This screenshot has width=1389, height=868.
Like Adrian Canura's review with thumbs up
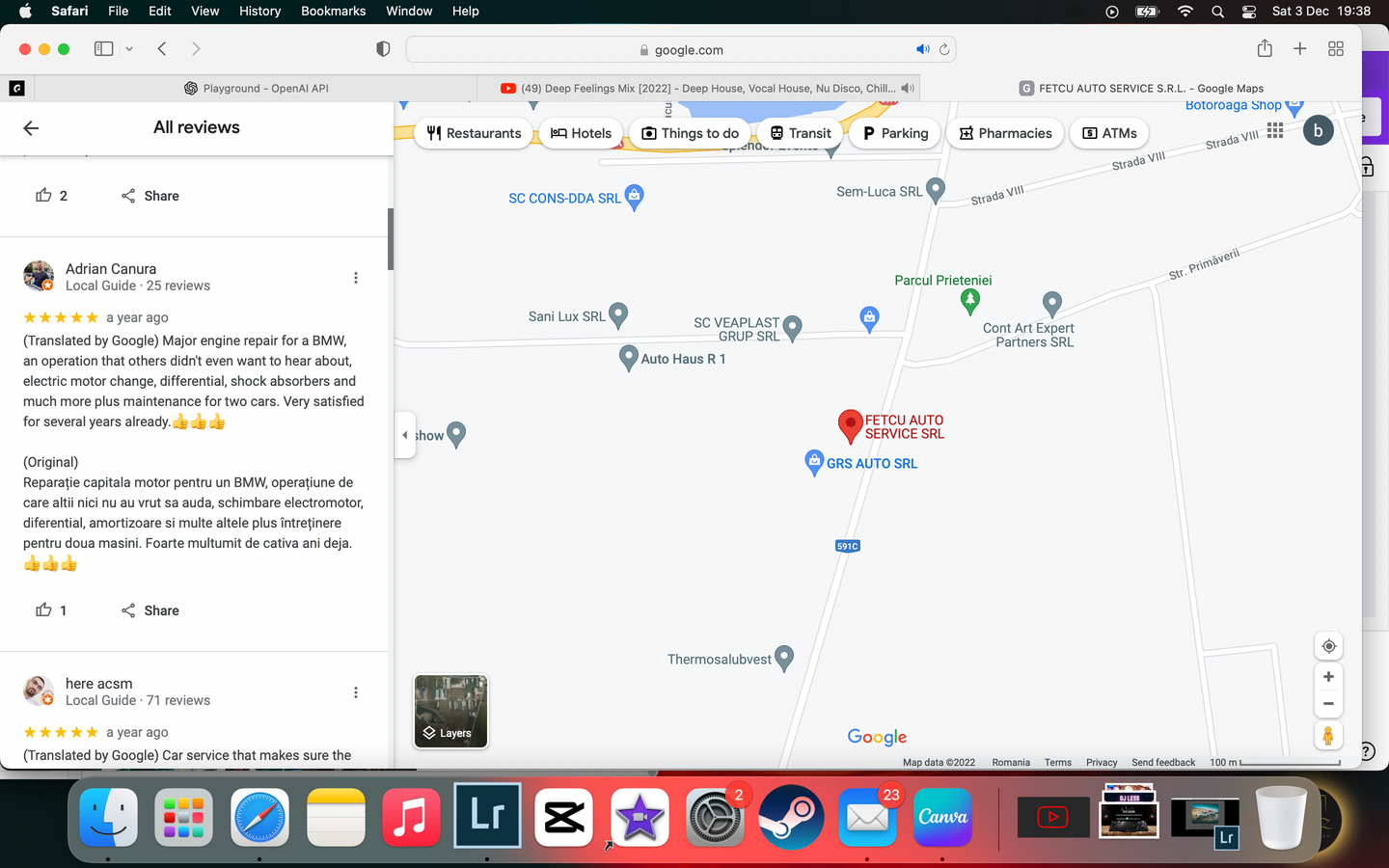click(x=43, y=610)
